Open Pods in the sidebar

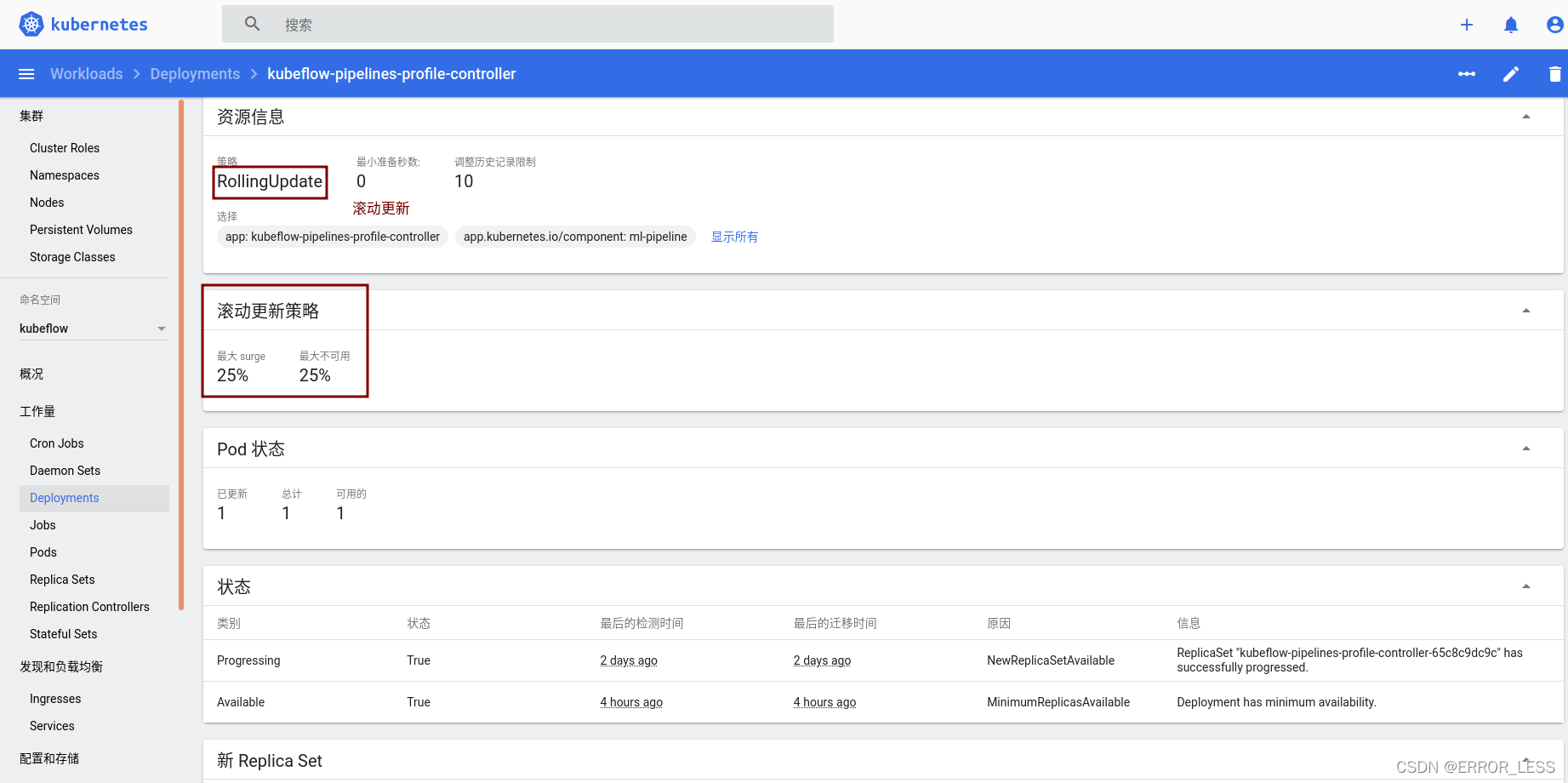[x=43, y=552]
